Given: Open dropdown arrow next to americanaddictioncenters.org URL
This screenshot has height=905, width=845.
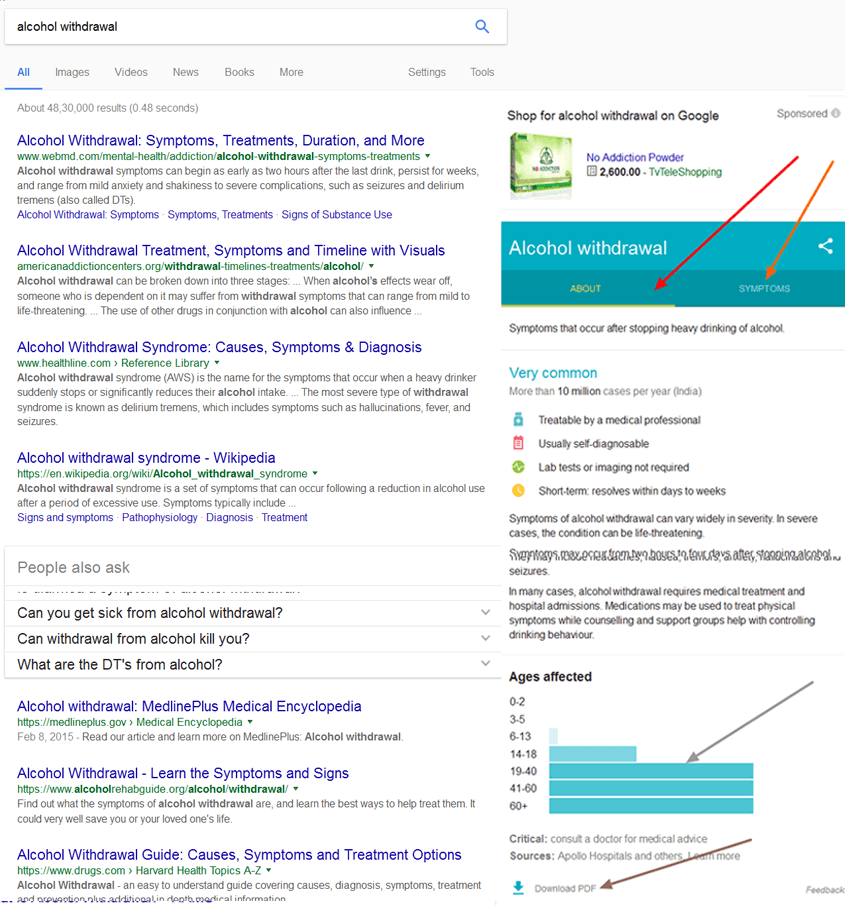Looking at the screenshot, I should [x=371, y=266].
